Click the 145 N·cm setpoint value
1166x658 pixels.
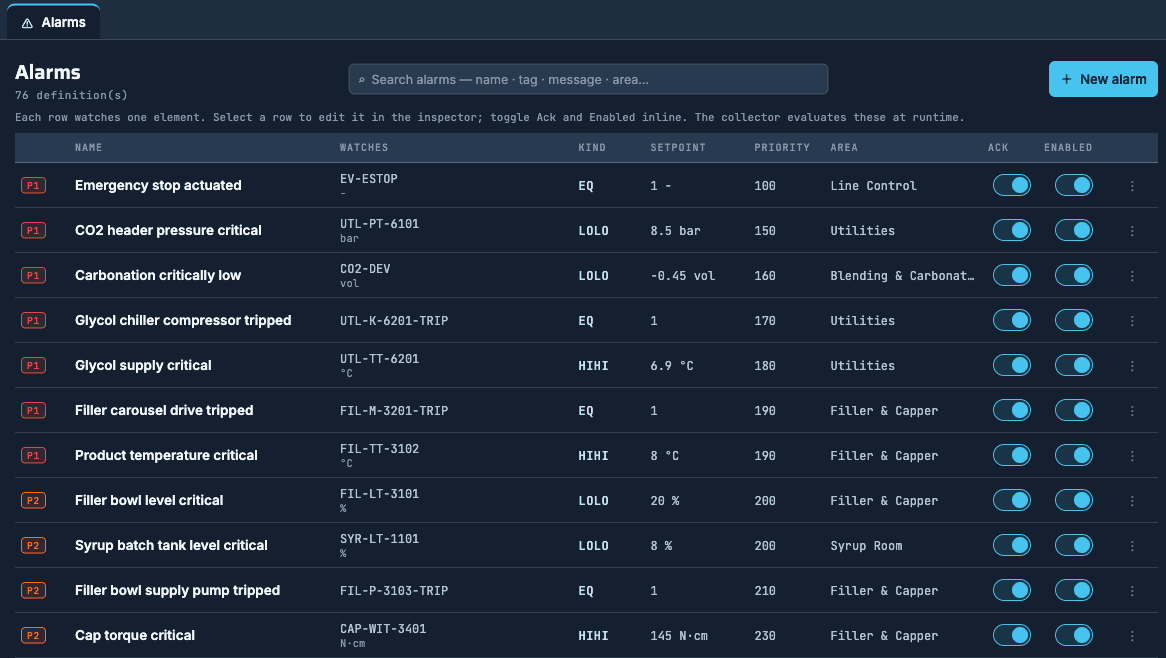click(679, 636)
